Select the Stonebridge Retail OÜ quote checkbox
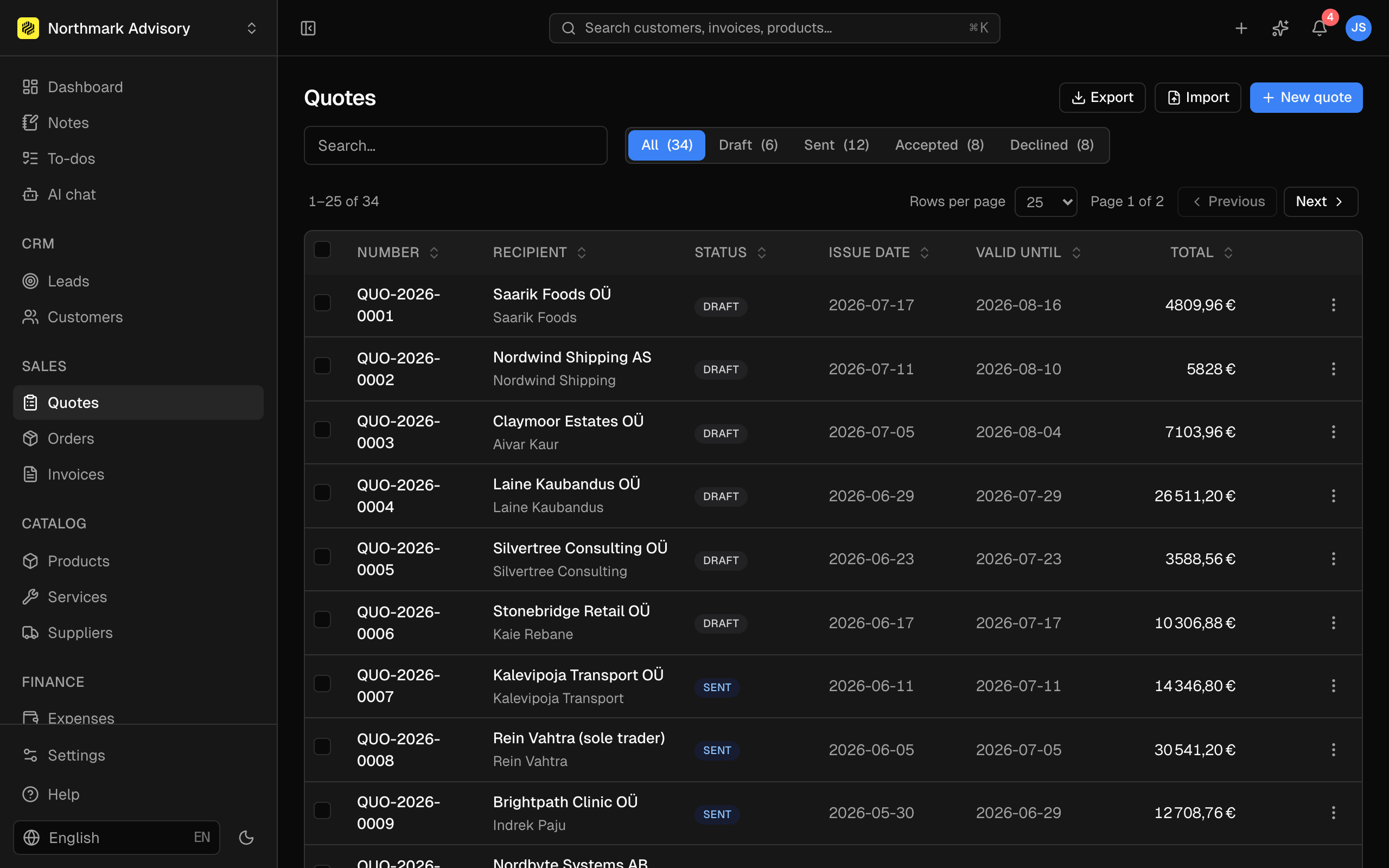1389x868 pixels. point(323,620)
